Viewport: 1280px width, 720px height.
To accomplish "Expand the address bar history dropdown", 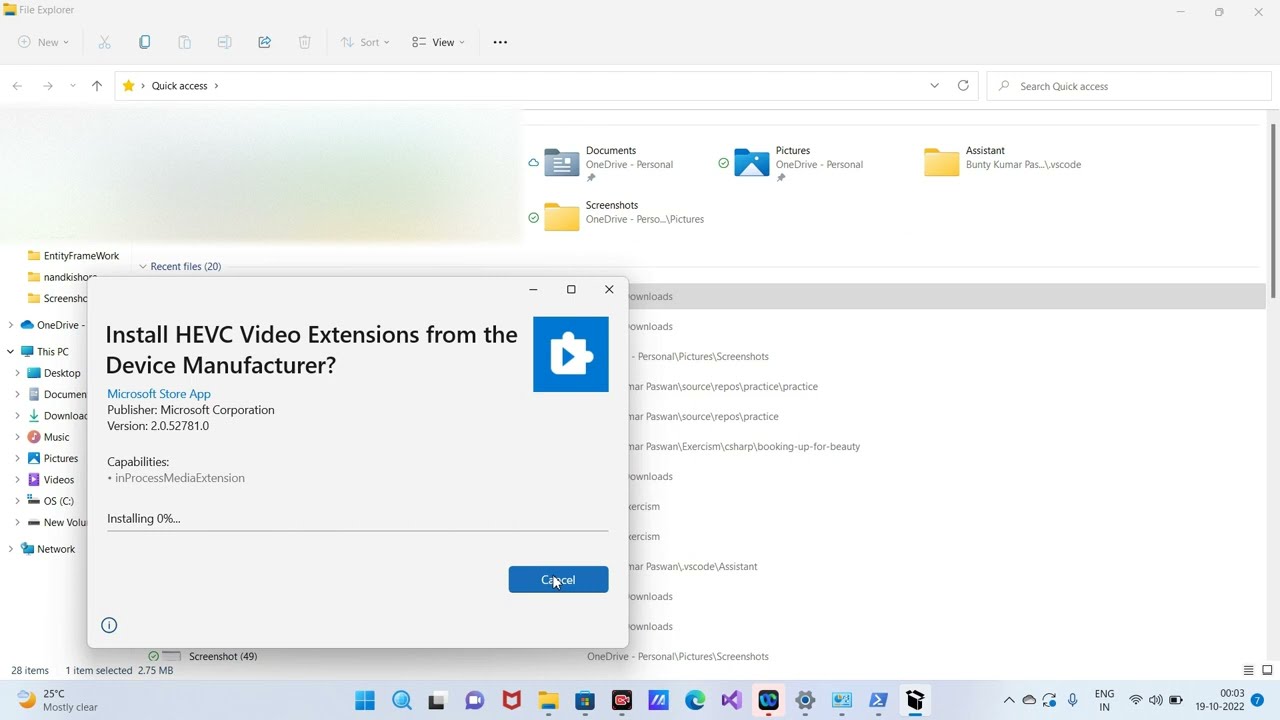I will tap(934, 86).
